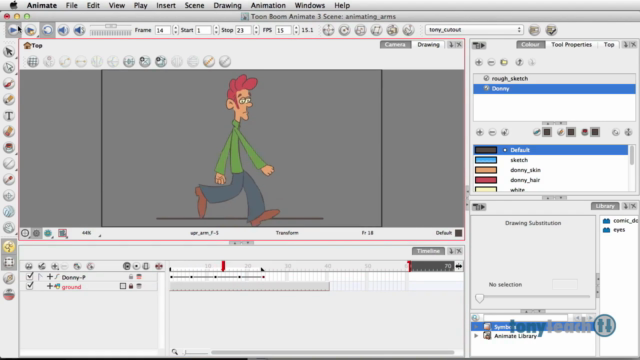Switch to the Tool Properties tab
The width and height of the screenshot is (640, 360).
click(x=571, y=44)
